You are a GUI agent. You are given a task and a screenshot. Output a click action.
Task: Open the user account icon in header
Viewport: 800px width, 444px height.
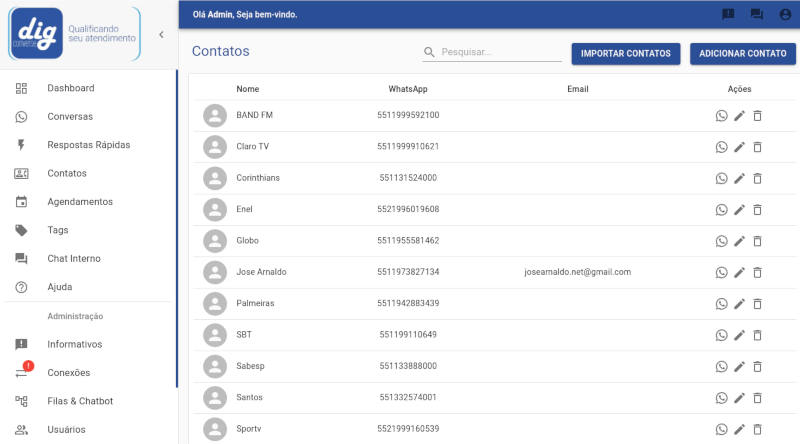[x=785, y=14]
